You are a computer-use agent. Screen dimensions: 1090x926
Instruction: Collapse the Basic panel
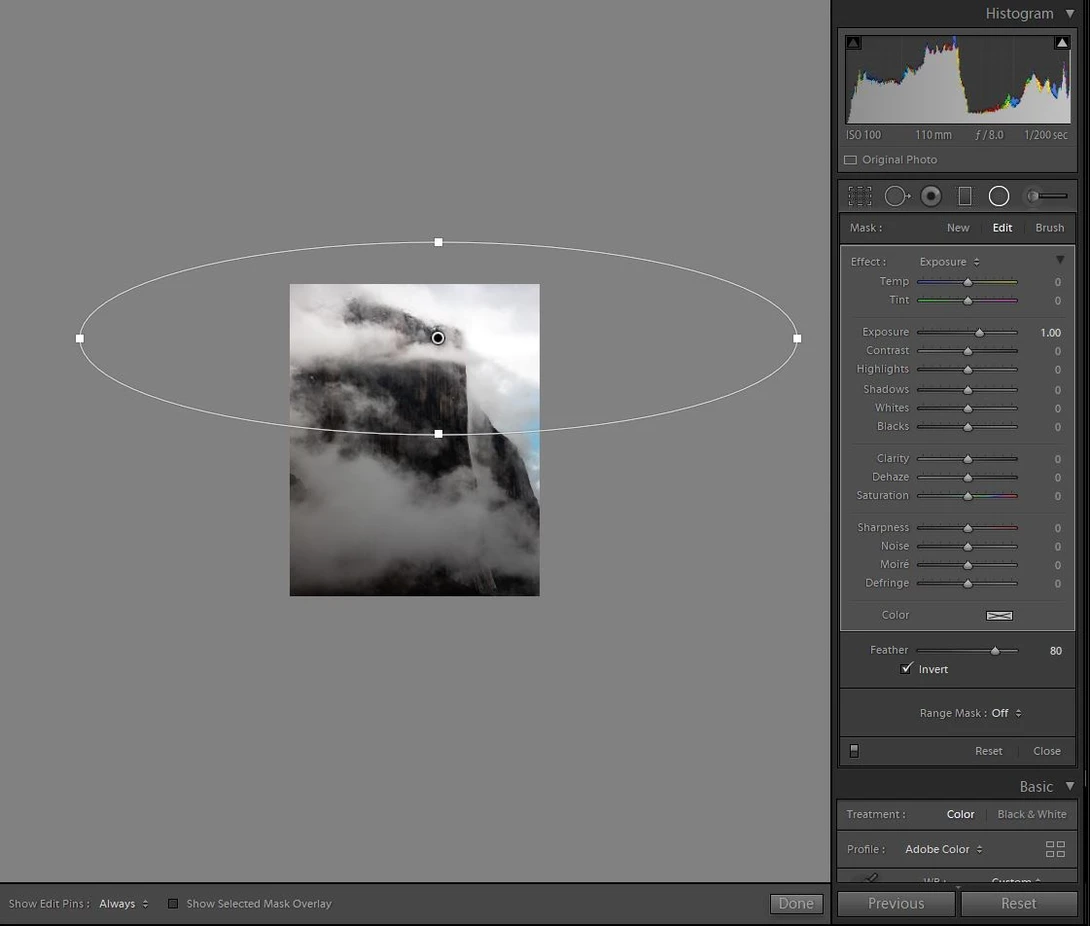(1071, 786)
